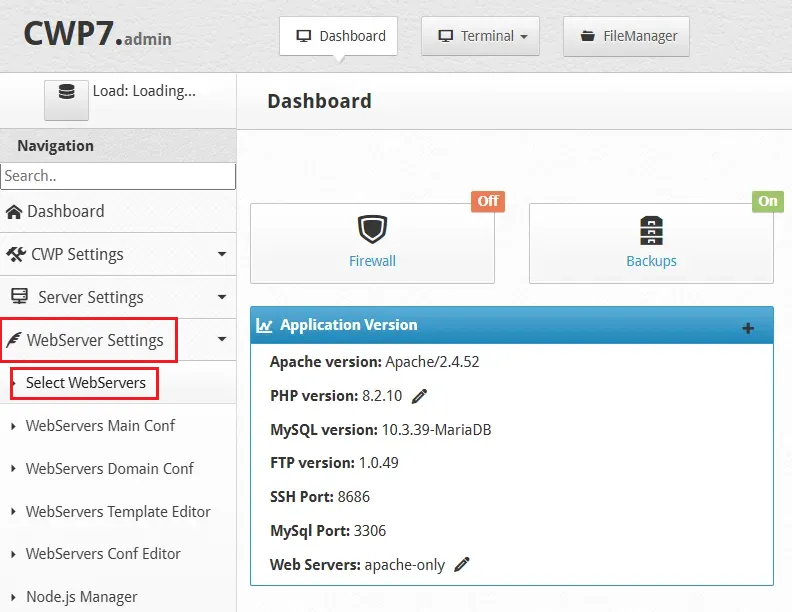Screen dimensions: 792x612
Task: Click the MySql Port 3306 value
Action: coord(370,531)
